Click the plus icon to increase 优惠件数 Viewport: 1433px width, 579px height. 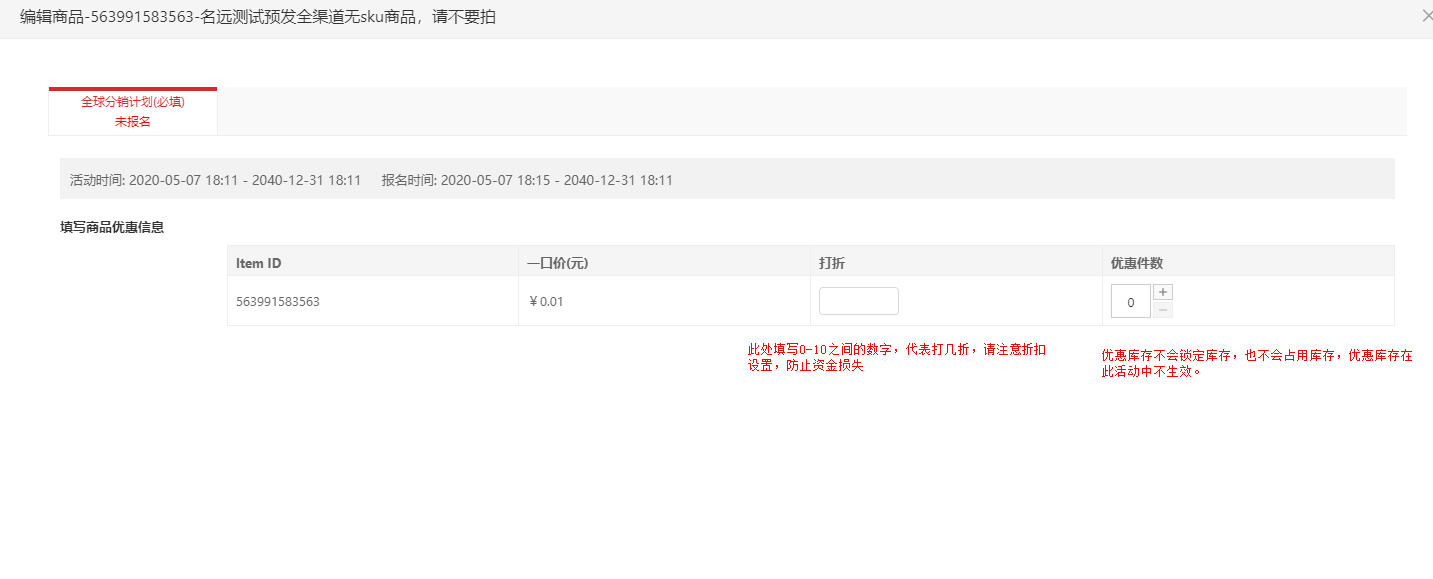tap(1163, 292)
